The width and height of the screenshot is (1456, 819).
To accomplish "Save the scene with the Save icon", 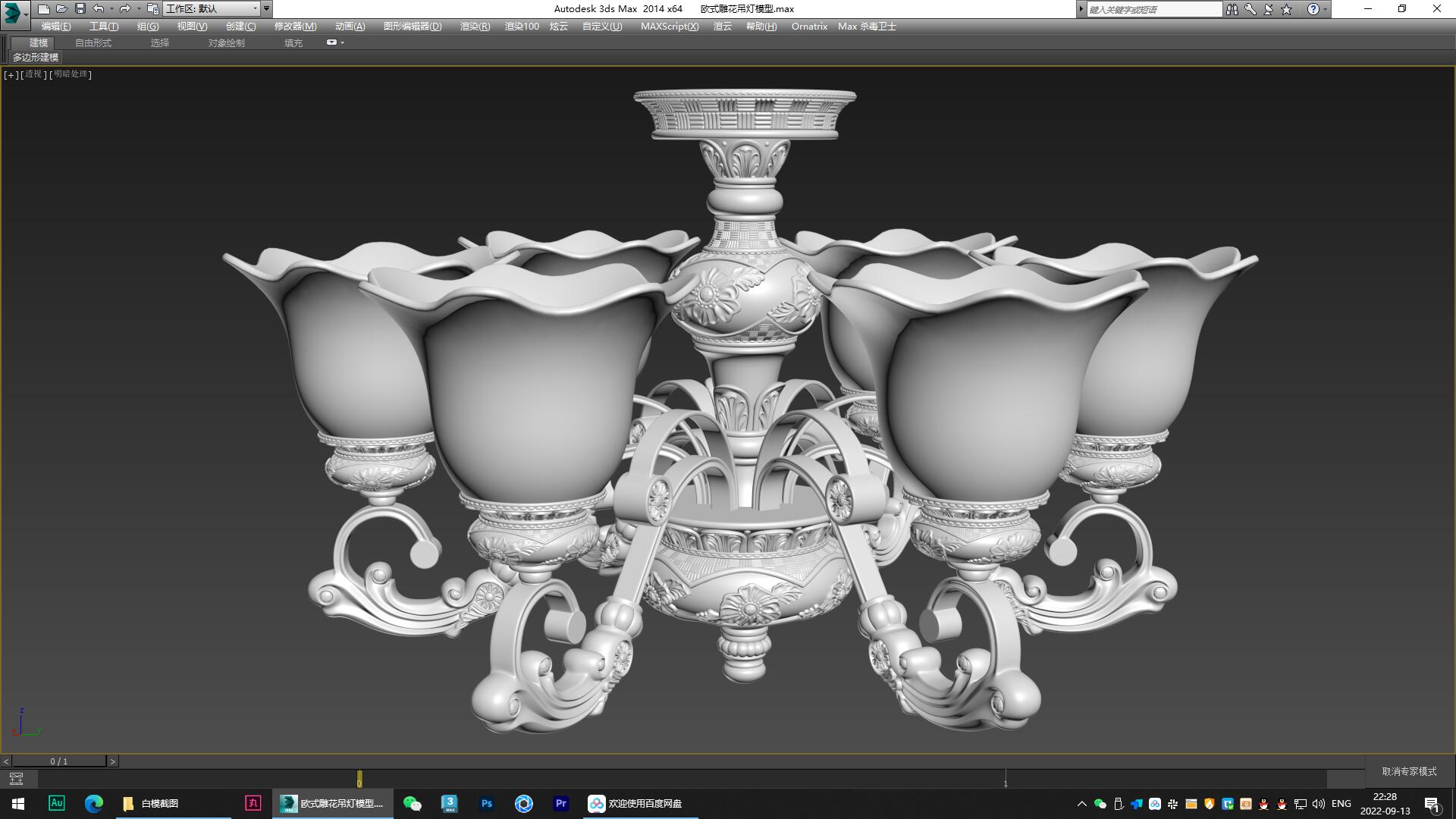I will pos(80,9).
